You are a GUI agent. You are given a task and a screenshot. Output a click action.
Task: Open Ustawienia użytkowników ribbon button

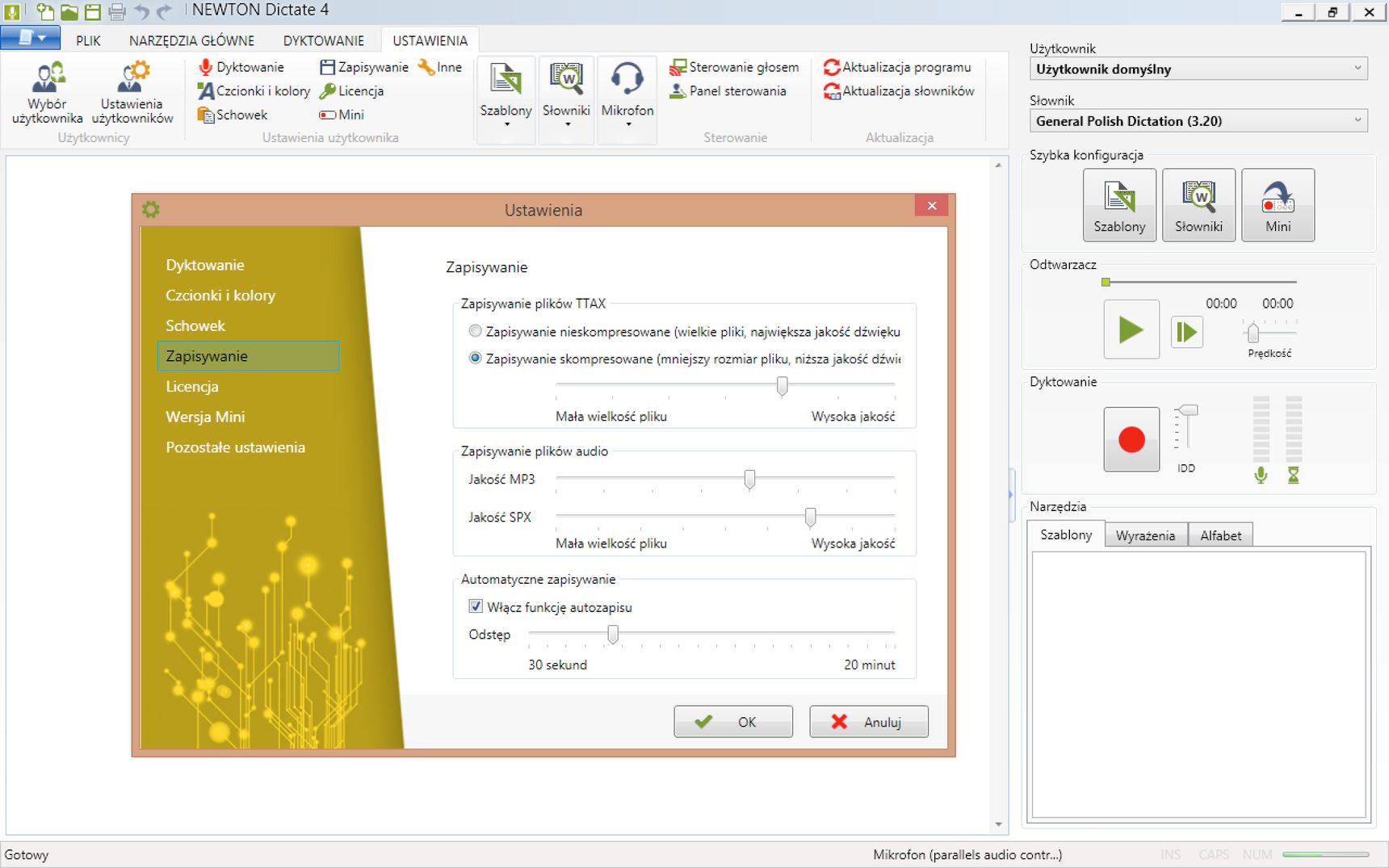132,92
